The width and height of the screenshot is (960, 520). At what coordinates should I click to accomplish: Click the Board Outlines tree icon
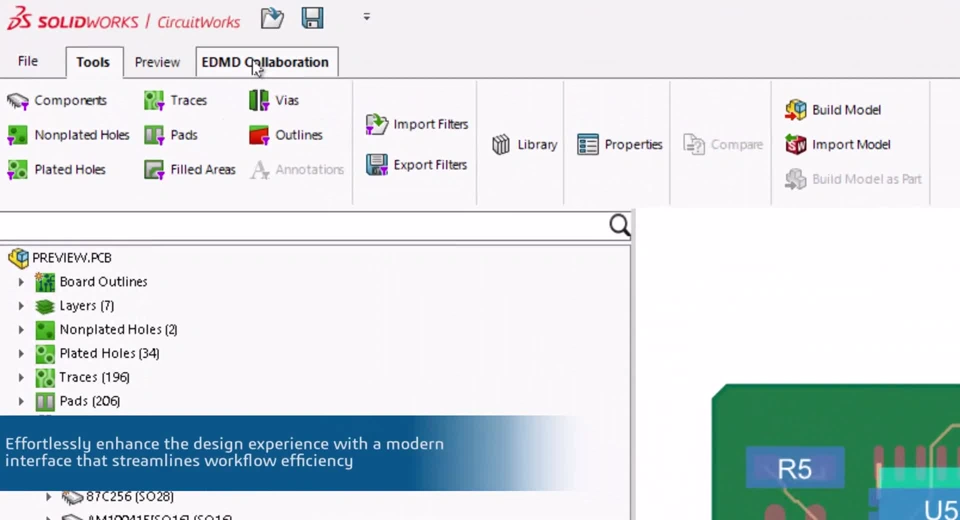coord(45,282)
